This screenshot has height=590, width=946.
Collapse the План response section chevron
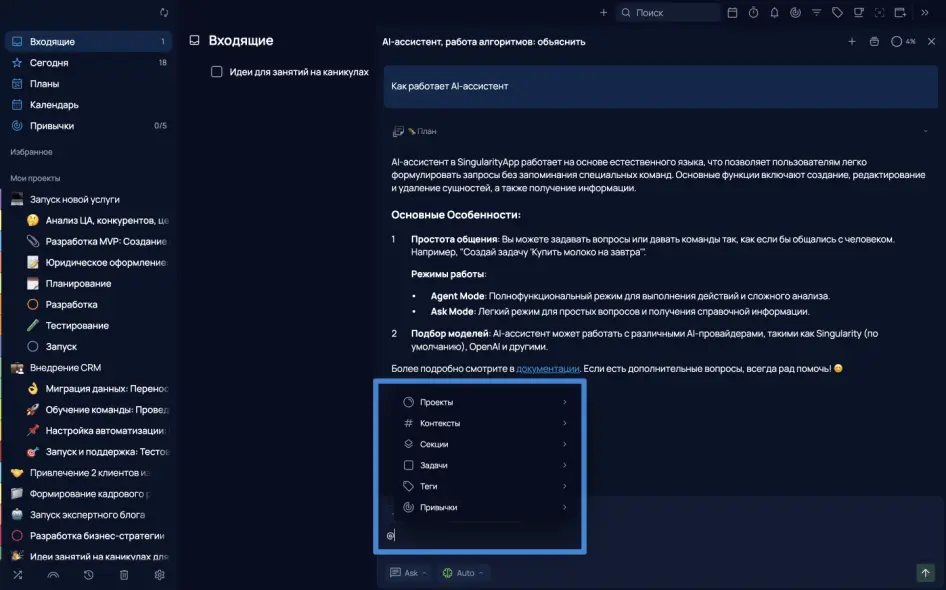(x=923, y=131)
